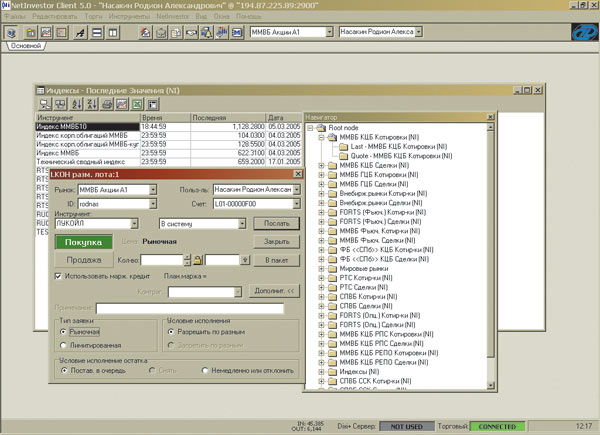This screenshot has height=435, width=600.
Task: Select 'Постав. в очередь' radio option
Action: (64, 370)
